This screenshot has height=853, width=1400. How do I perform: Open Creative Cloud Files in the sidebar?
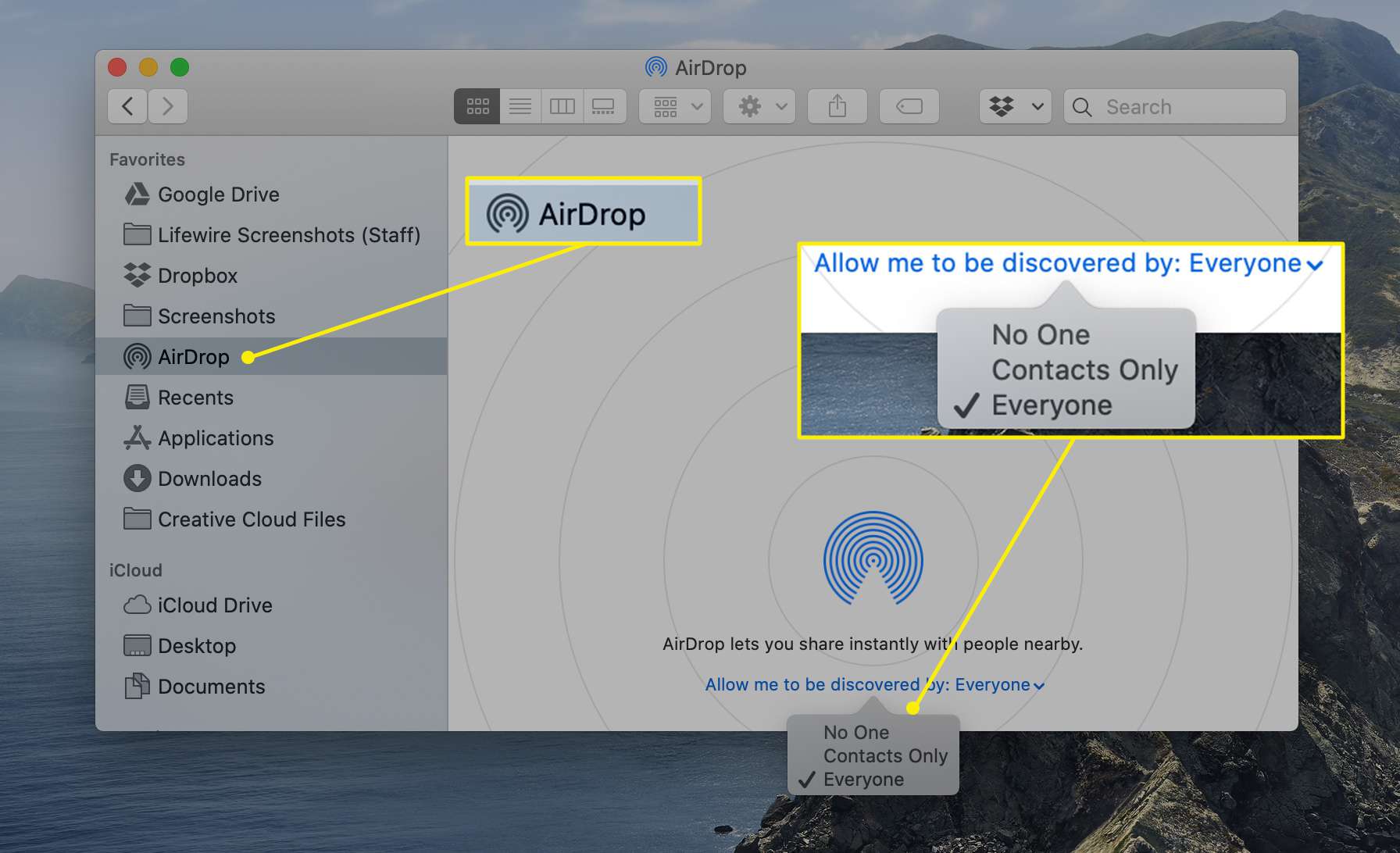270,519
